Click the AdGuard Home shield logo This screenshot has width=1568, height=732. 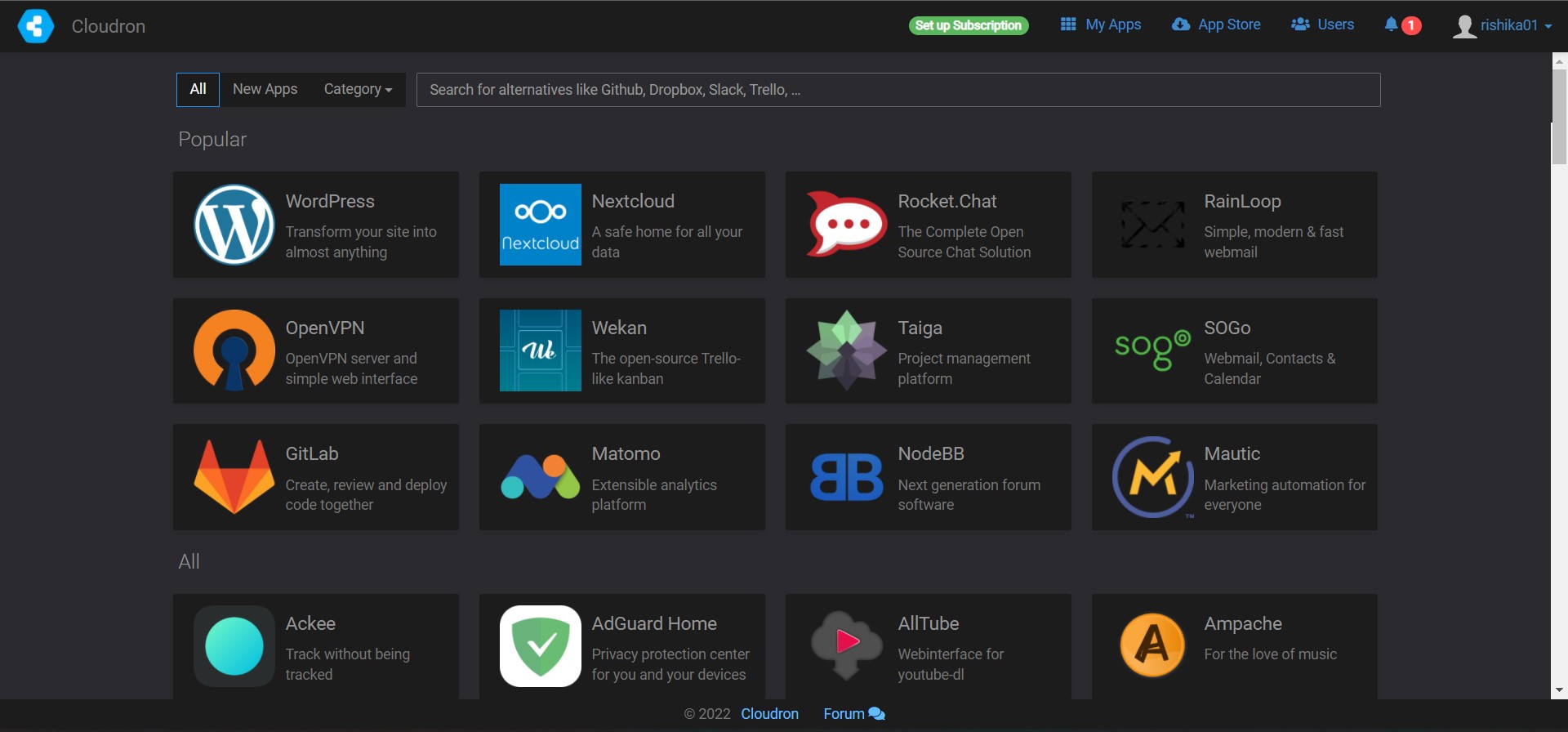pos(541,646)
